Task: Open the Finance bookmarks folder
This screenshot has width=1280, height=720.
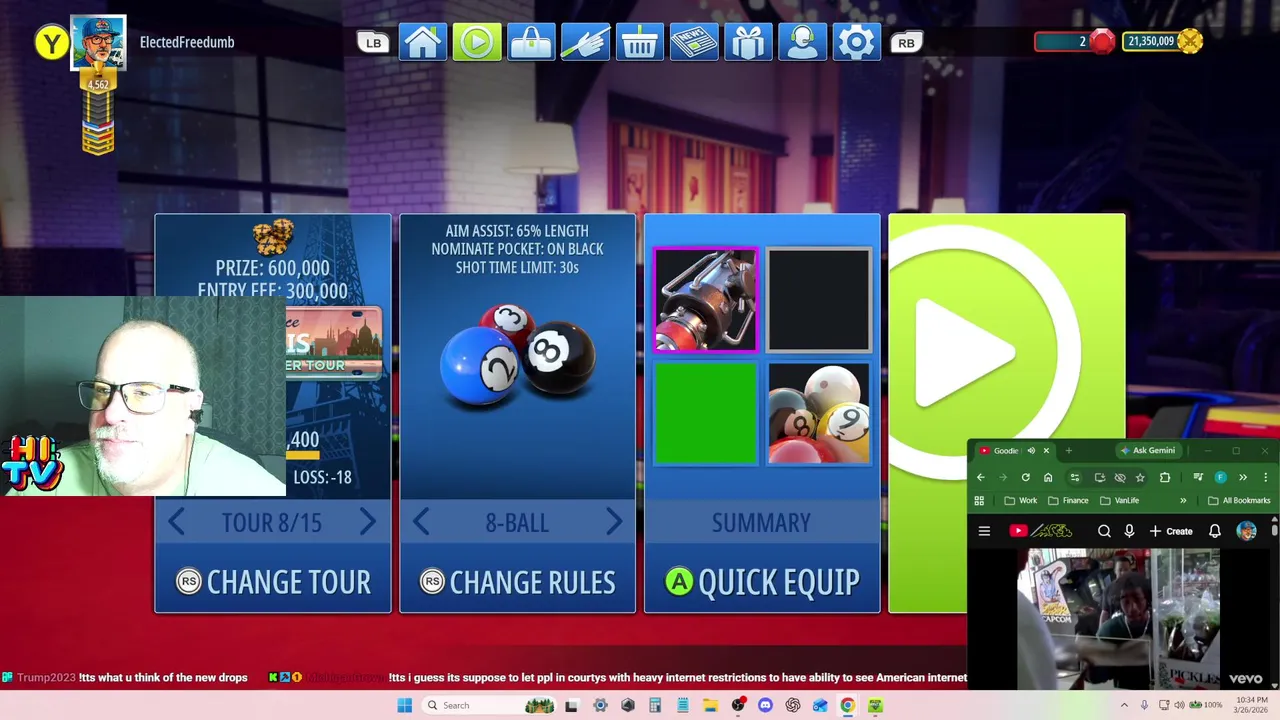Action: (x=1068, y=500)
